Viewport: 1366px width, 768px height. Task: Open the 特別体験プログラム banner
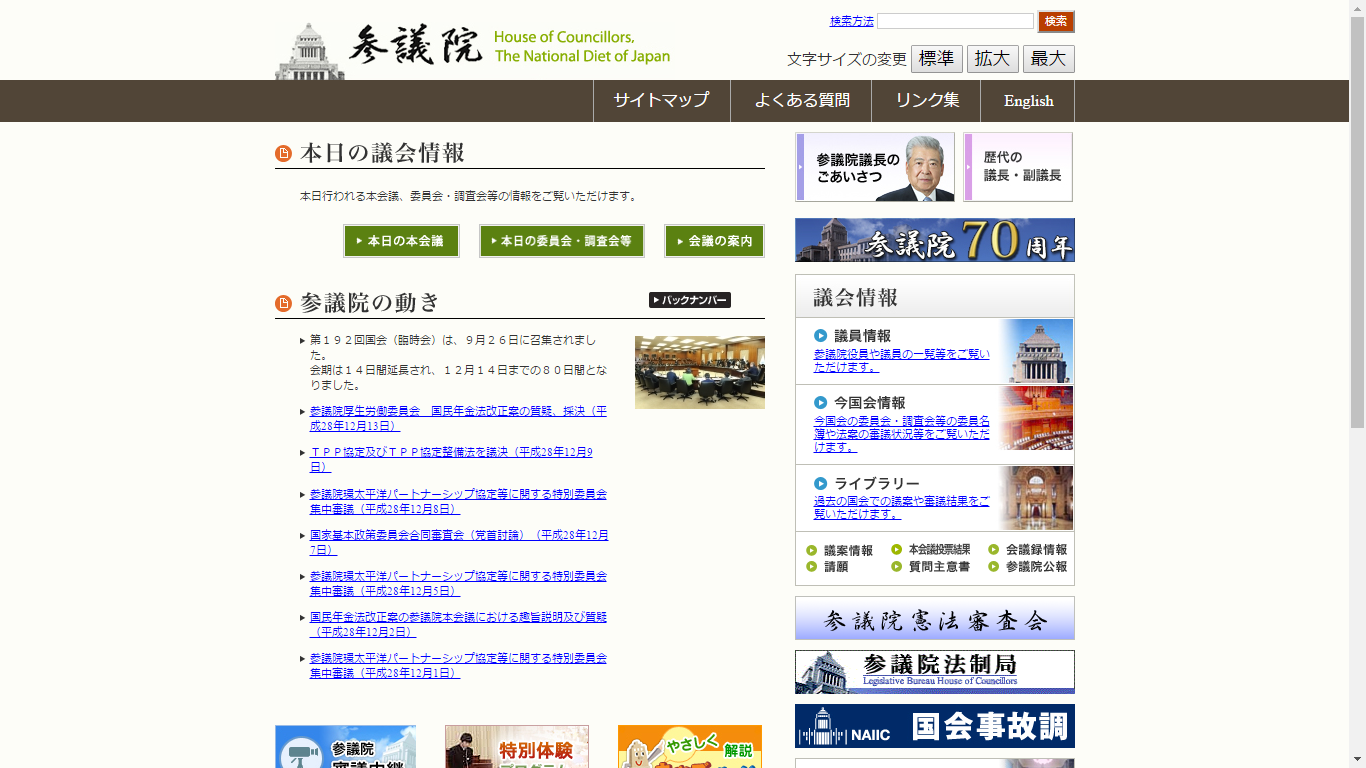517,747
